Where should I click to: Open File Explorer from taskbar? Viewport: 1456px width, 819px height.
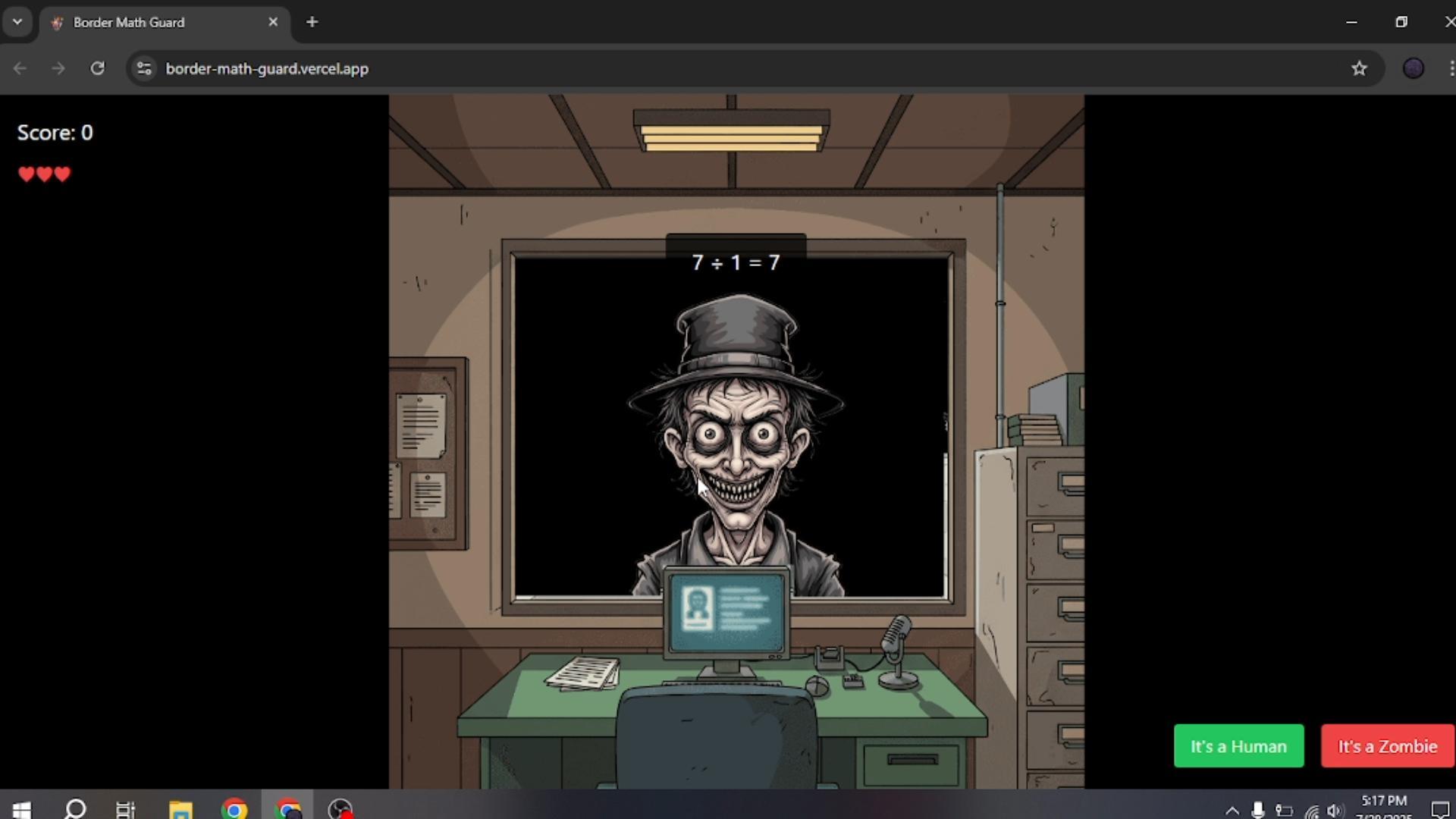180,809
